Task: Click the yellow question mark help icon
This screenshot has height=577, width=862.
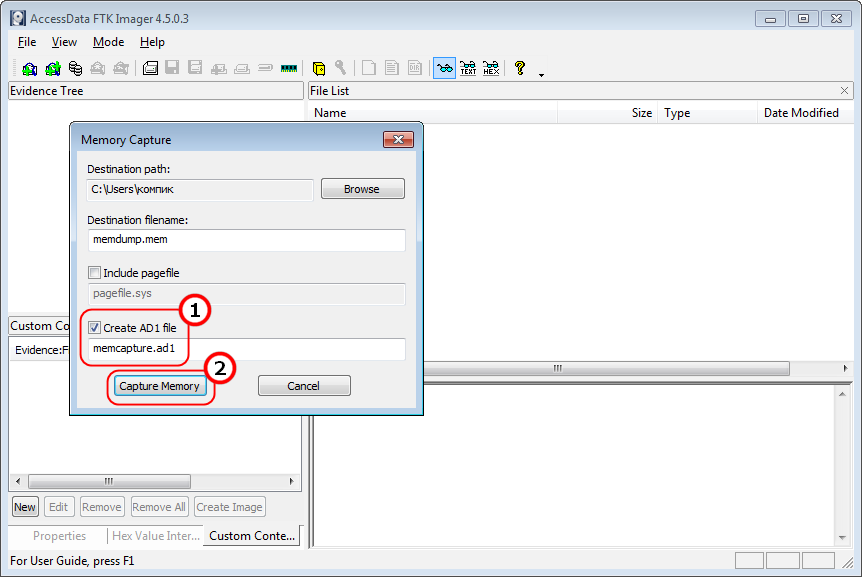Action: (x=520, y=69)
